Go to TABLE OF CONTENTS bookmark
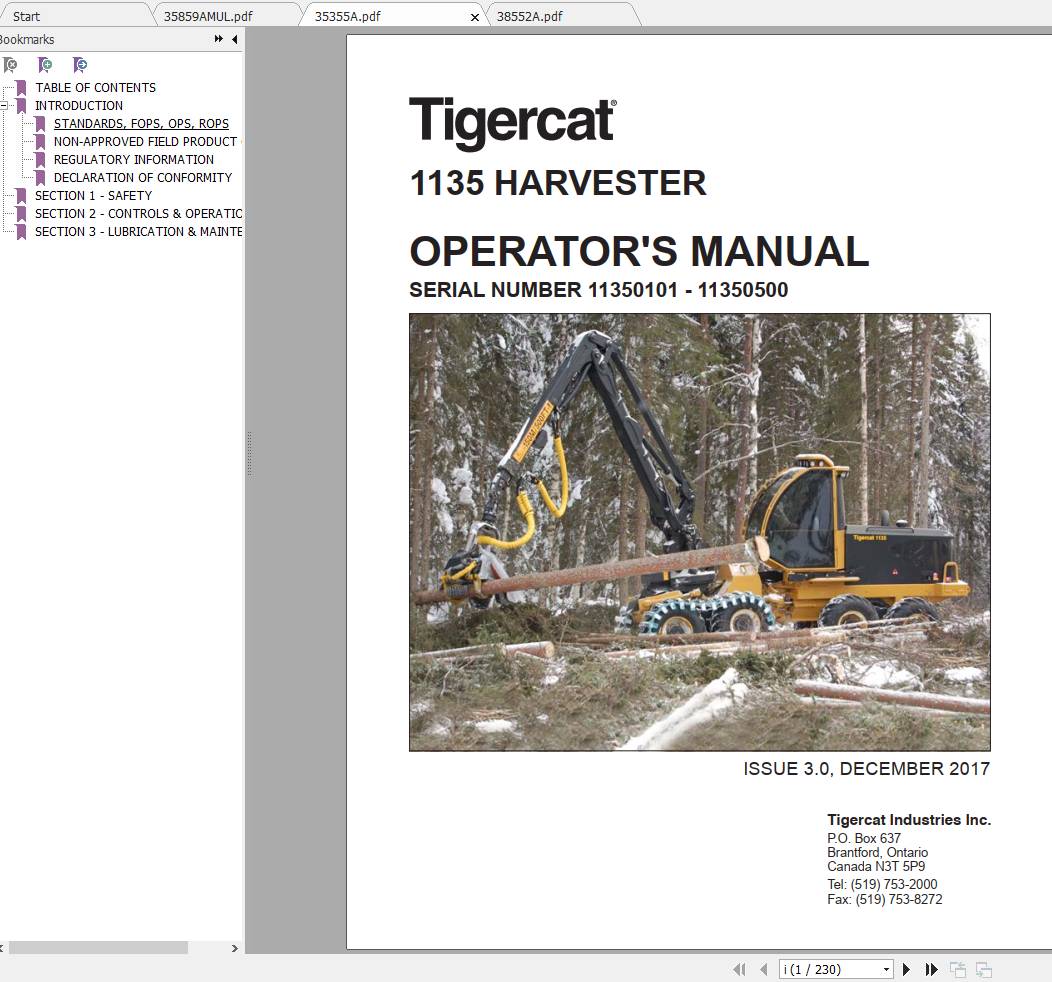Screen dimensions: 1052x982 pyautogui.click(x=95, y=87)
